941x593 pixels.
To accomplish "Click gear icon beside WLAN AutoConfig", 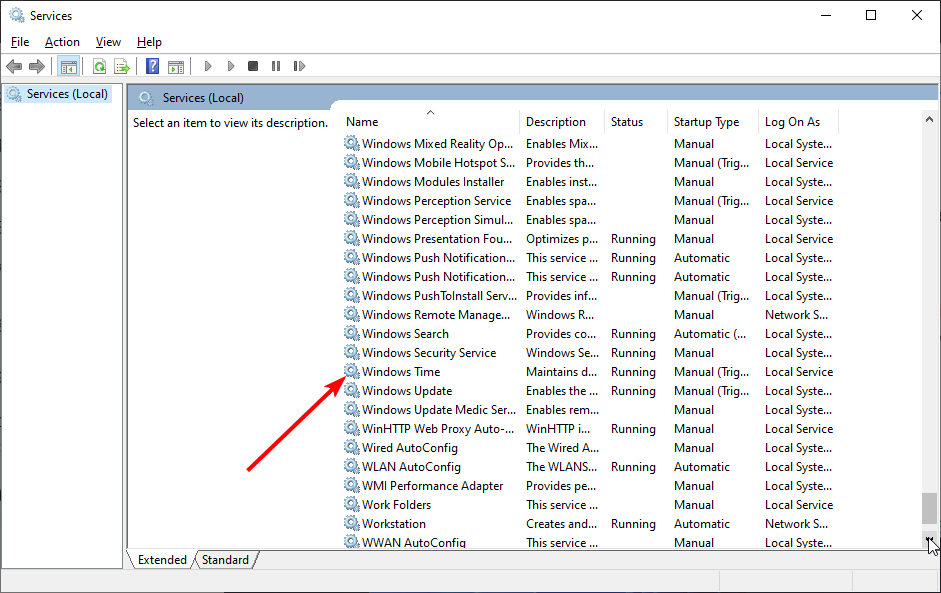I will pyautogui.click(x=352, y=466).
